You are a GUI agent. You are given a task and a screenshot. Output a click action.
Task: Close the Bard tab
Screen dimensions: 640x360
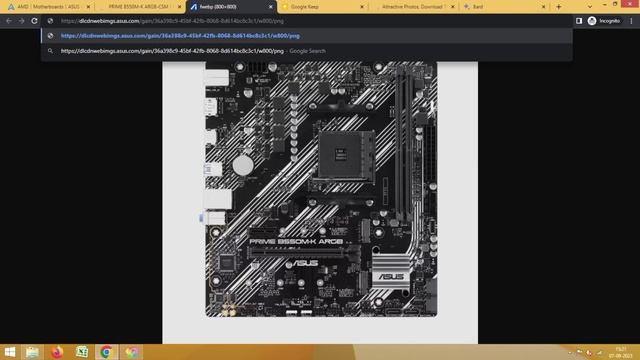(x=543, y=7)
